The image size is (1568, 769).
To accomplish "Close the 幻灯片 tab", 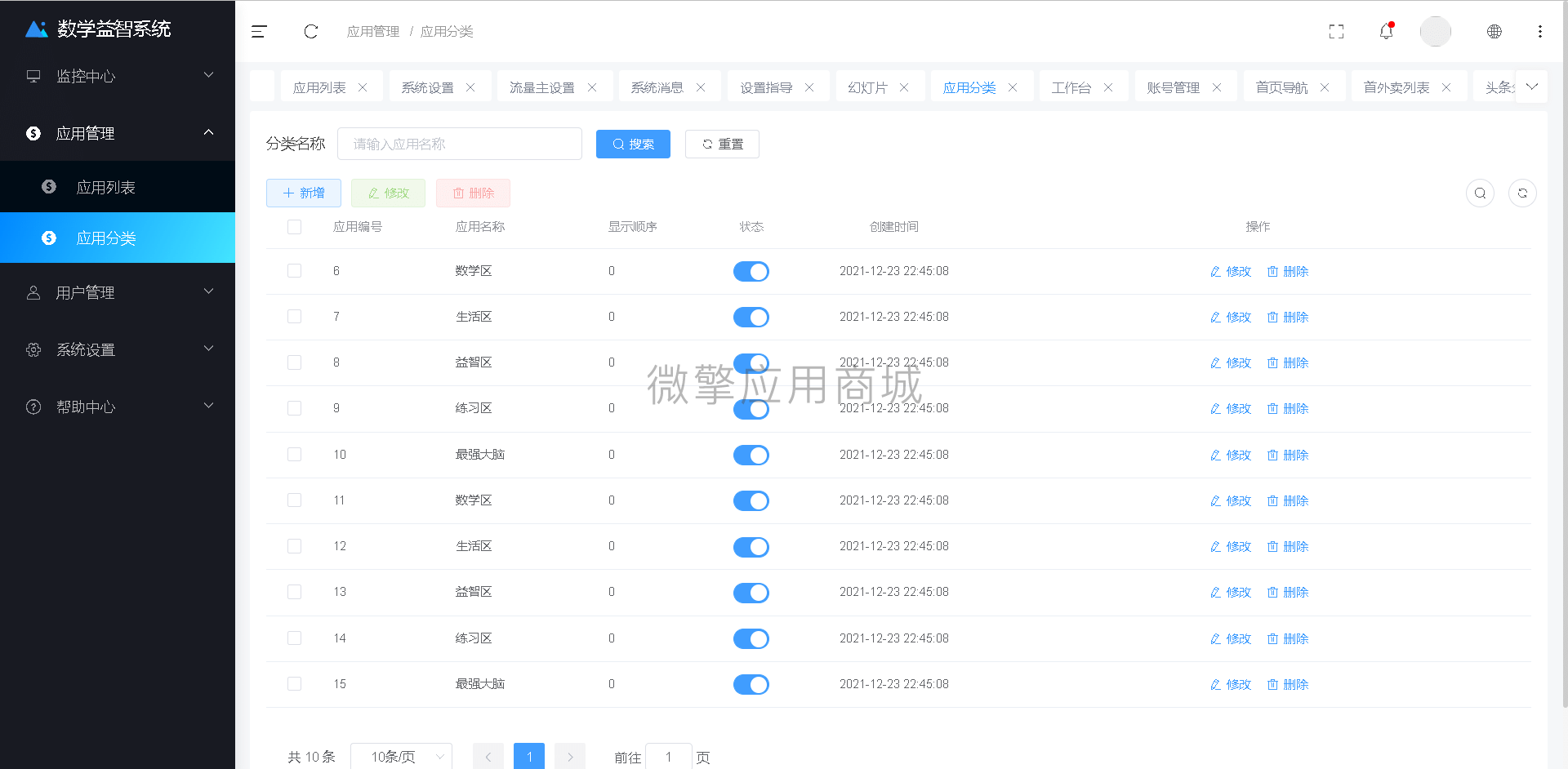I will (x=904, y=87).
